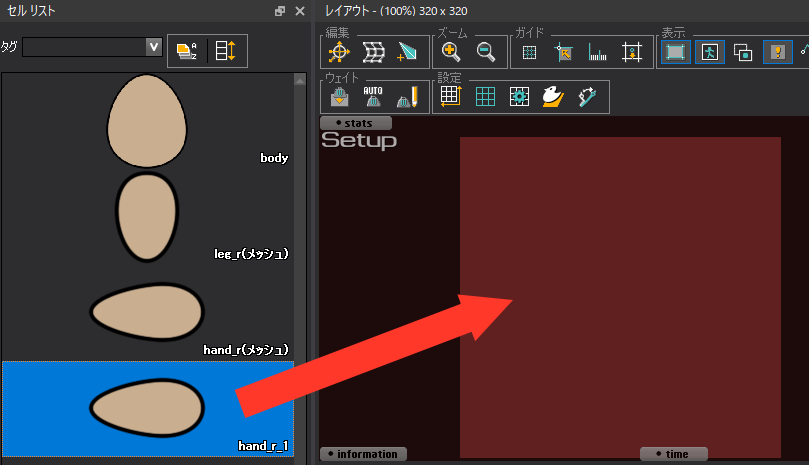Select the hand_r_1 cell
Image resolution: width=809 pixels, height=465 pixels.
(148, 409)
